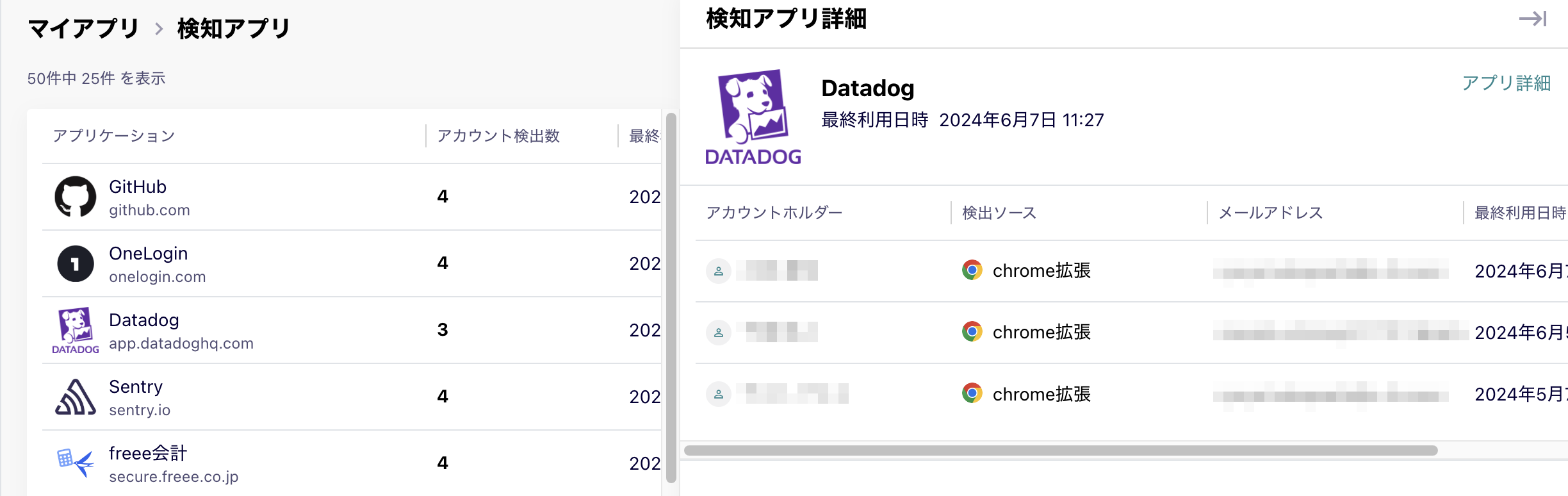Click the メールアドレス column header
The height and width of the screenshot is (496, 1568).
click(x=1271, y=213)
